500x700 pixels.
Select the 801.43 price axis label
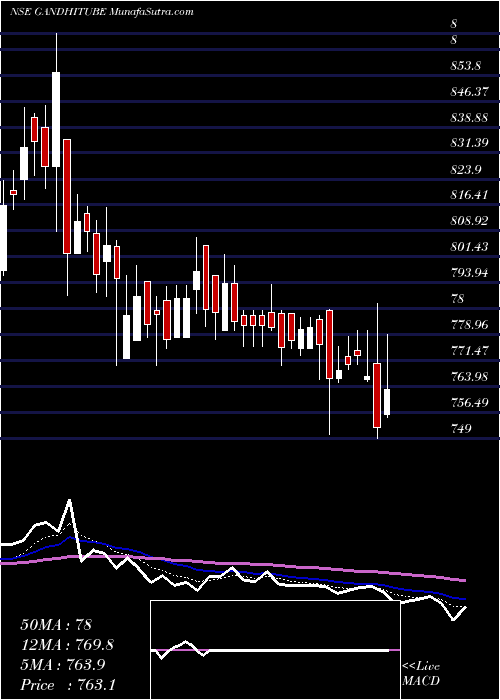(469, 247)
